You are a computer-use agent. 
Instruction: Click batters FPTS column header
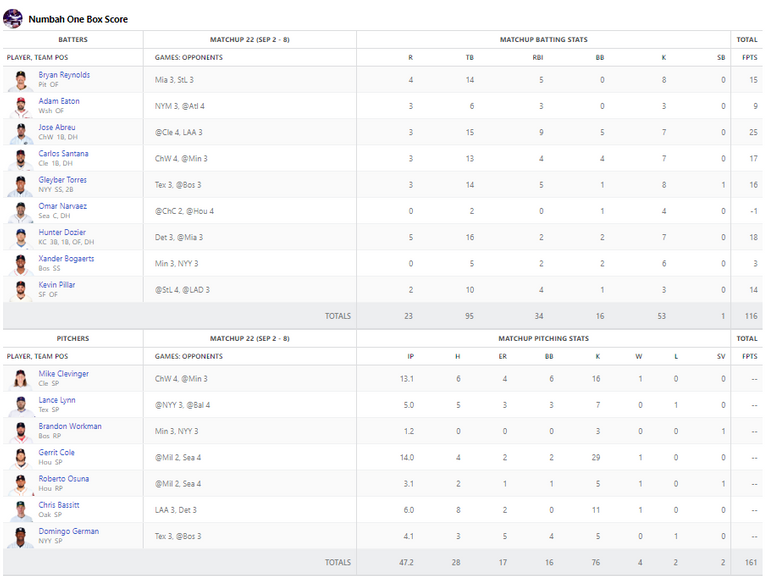coord(749,57)
